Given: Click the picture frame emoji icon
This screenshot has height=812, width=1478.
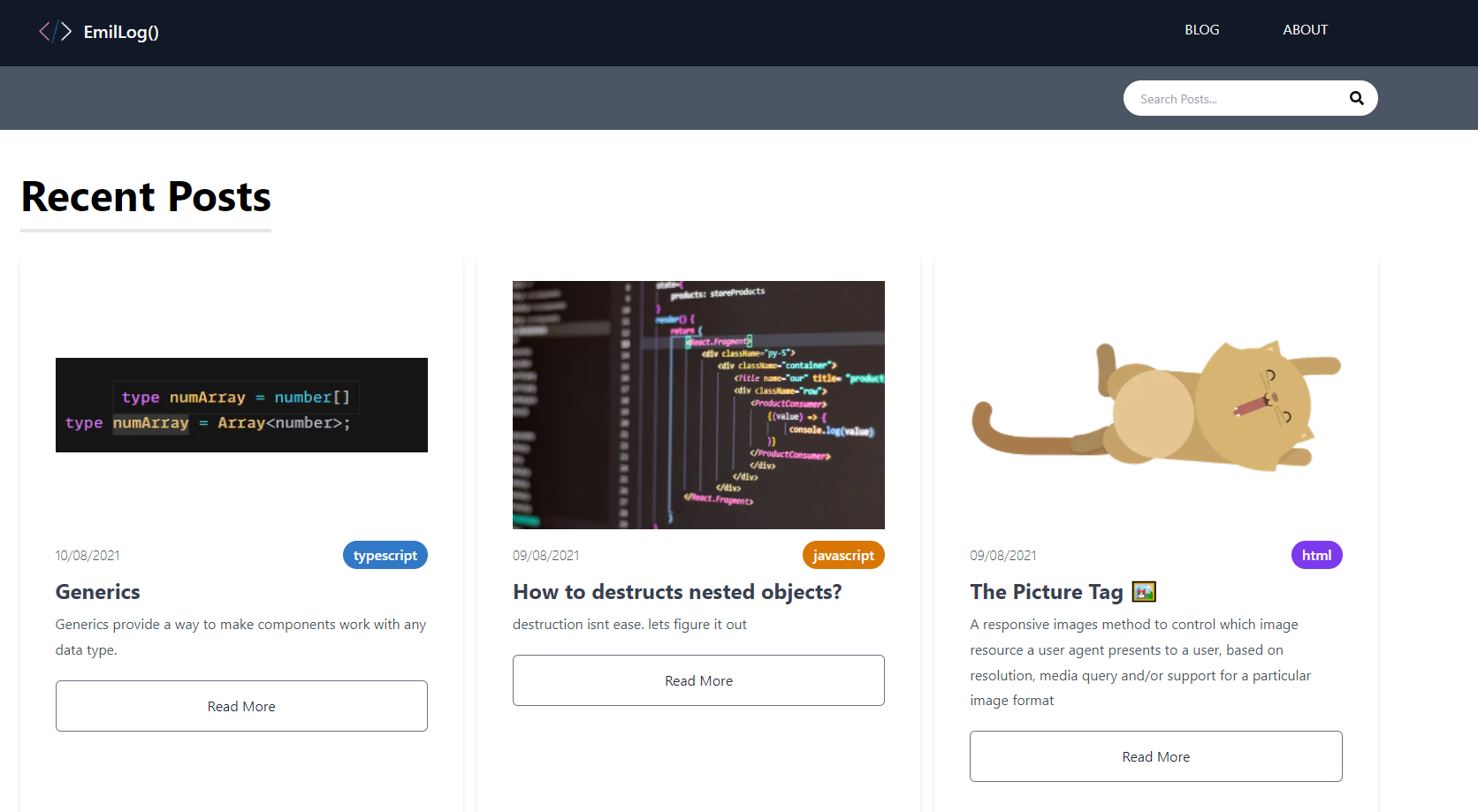Looking at the screenshot, I should coord(1144,591).
